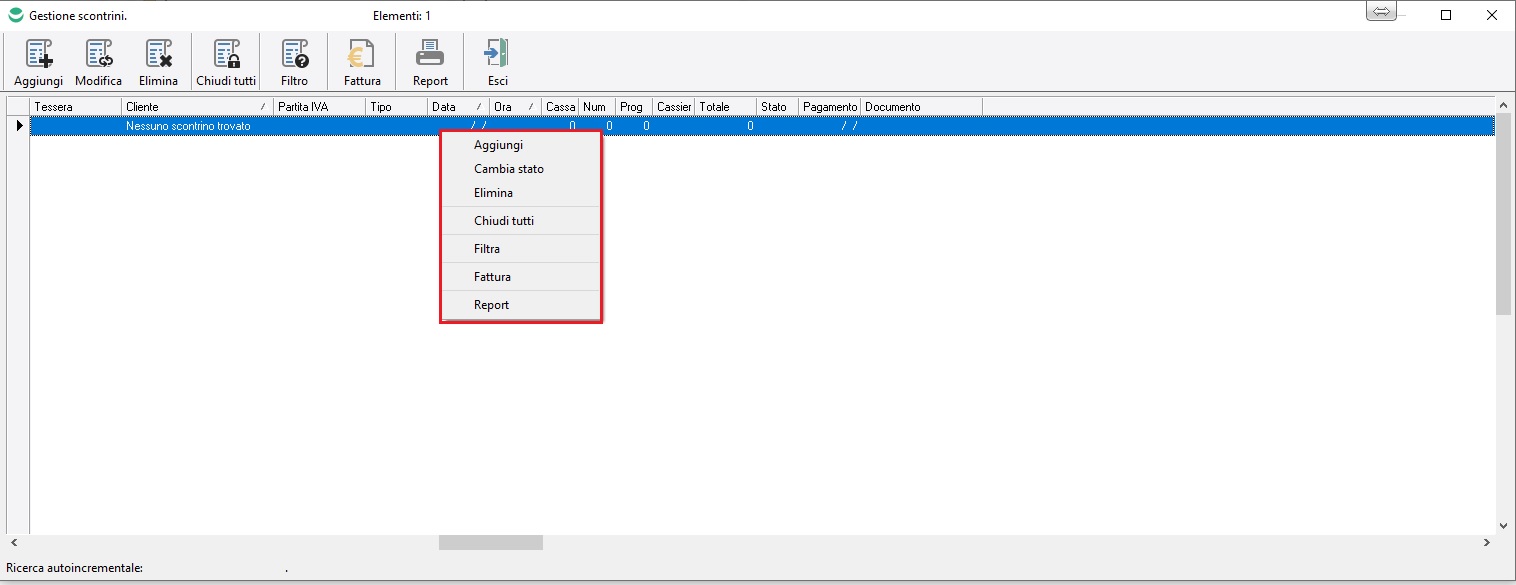The image size is (1516, 585).
Task: Sort by the Ora column header
Action: (x=514, y=107)
